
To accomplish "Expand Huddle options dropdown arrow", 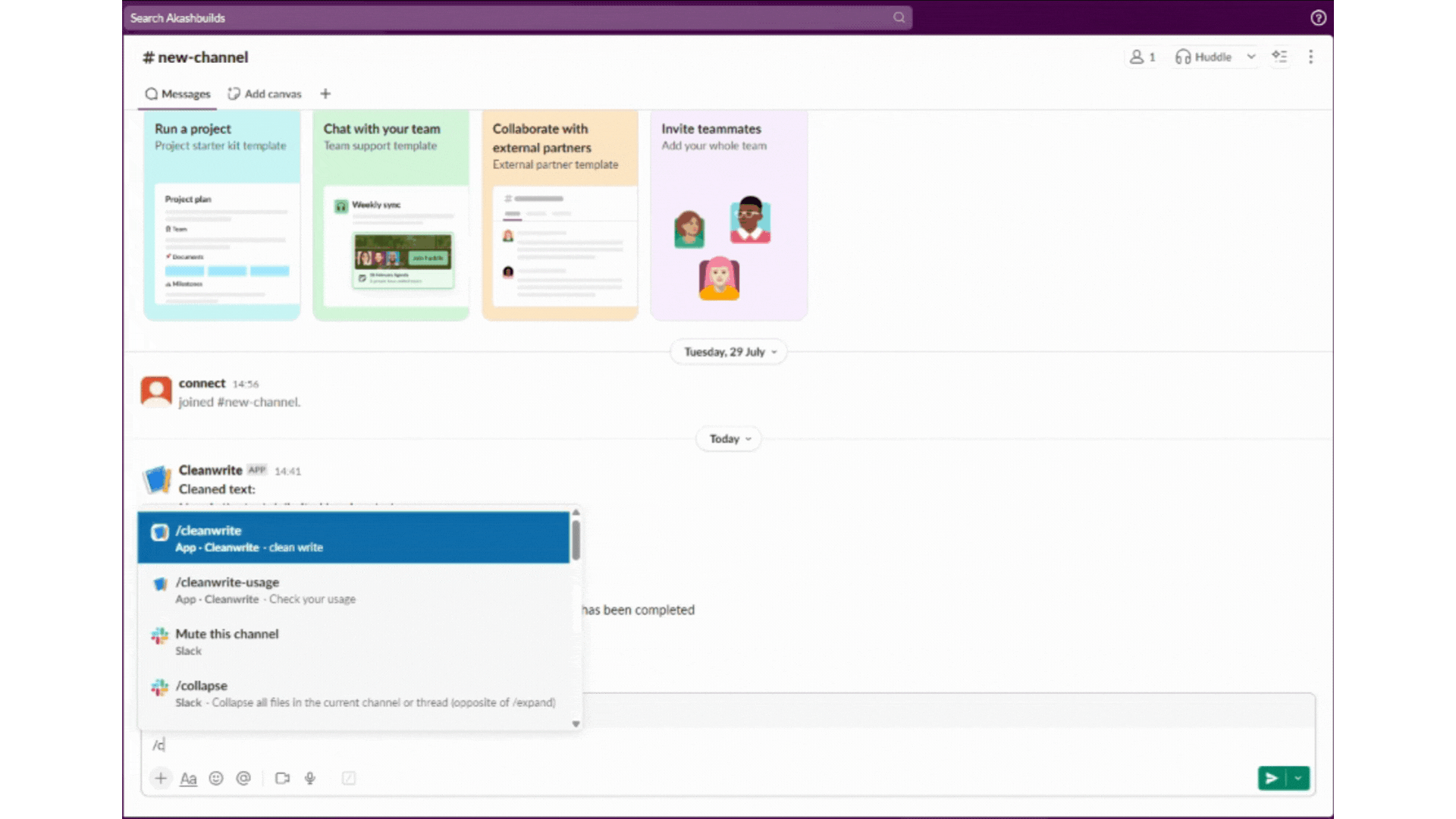I will tap(1251, 57).
